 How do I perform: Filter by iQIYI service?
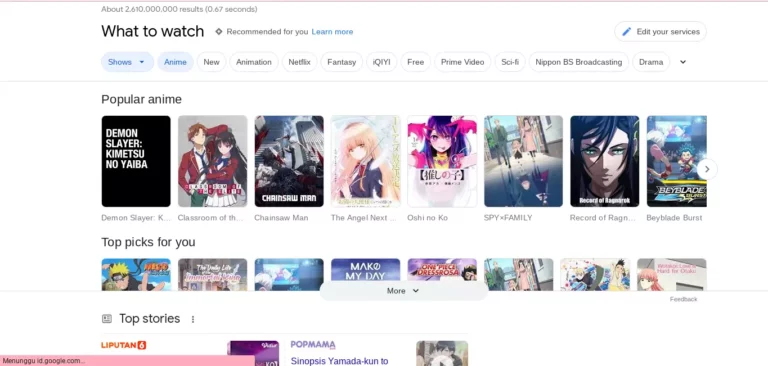pos(382,62)
